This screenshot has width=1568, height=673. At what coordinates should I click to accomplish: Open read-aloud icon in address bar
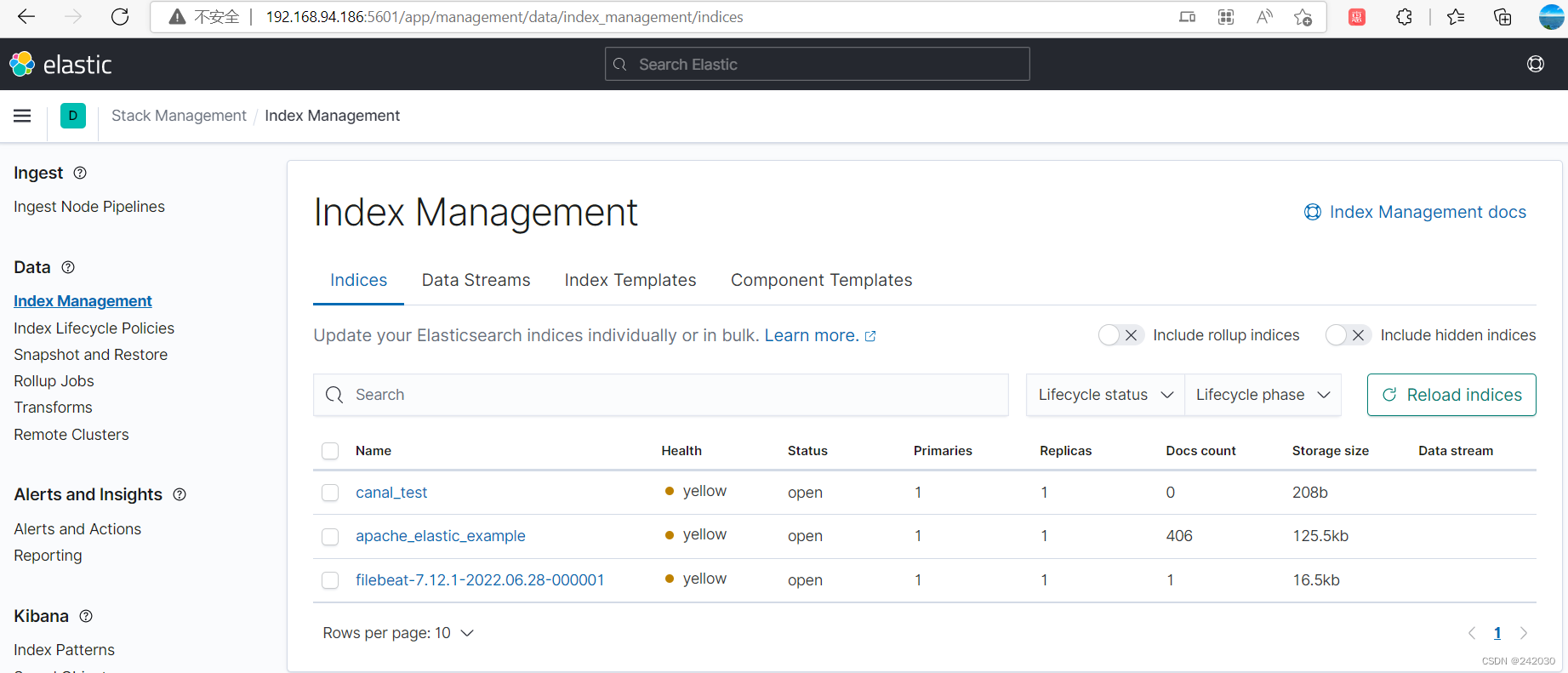(1264, 17)
